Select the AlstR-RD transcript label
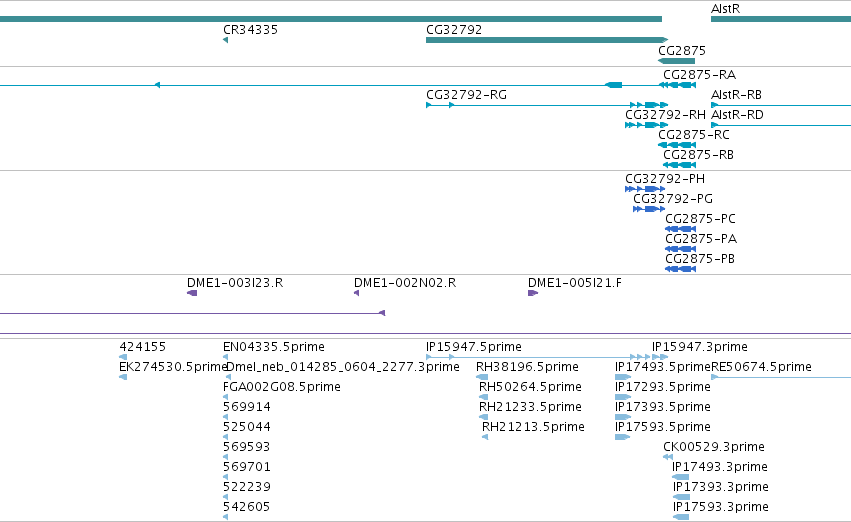 click(x=737, y=114)
